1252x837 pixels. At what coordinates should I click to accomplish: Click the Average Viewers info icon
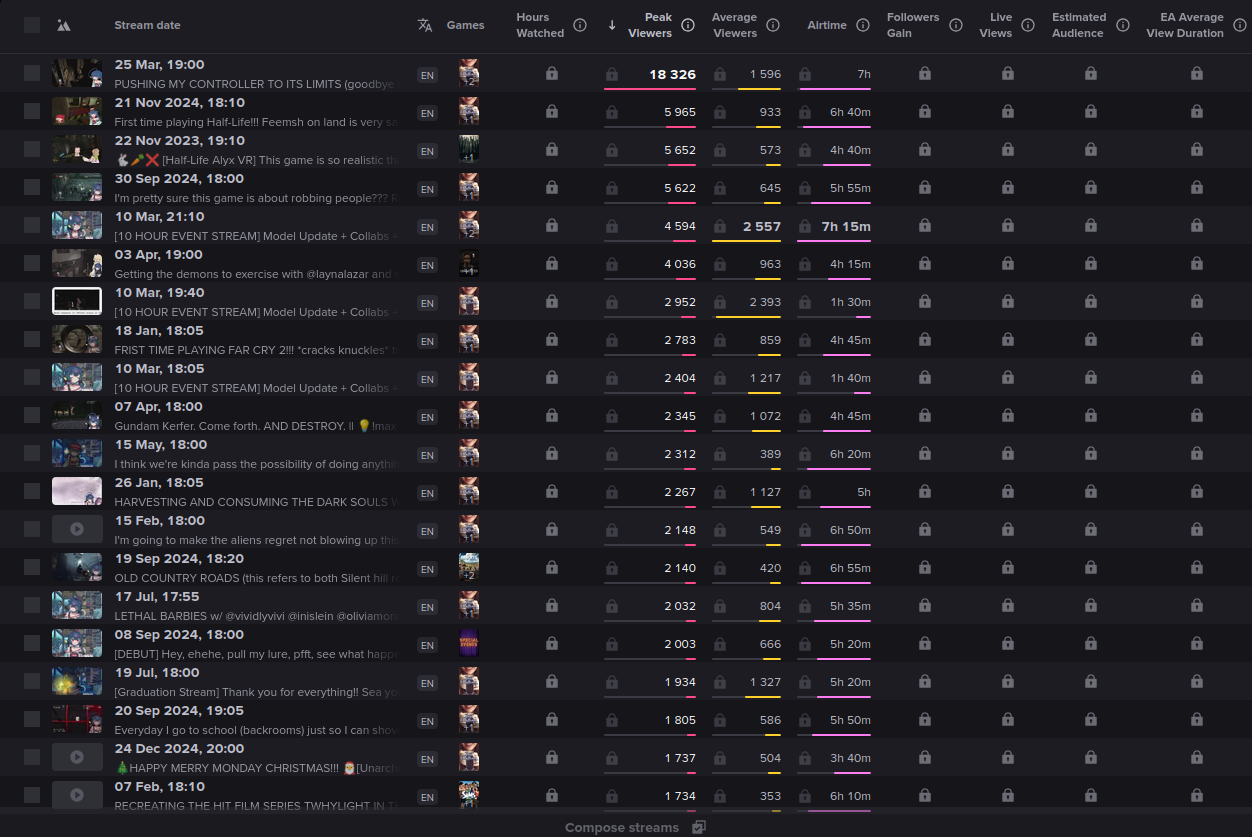[773, 25]
